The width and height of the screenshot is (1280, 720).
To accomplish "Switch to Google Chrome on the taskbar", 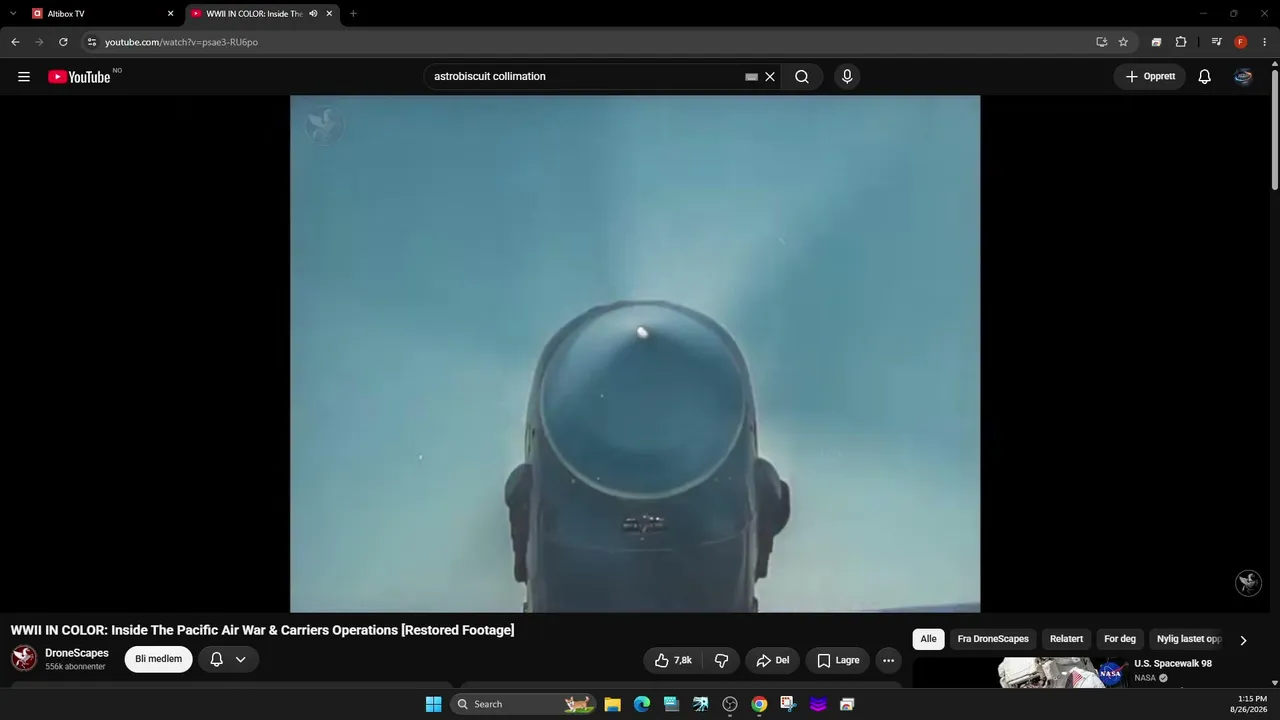I will (759, 704).
